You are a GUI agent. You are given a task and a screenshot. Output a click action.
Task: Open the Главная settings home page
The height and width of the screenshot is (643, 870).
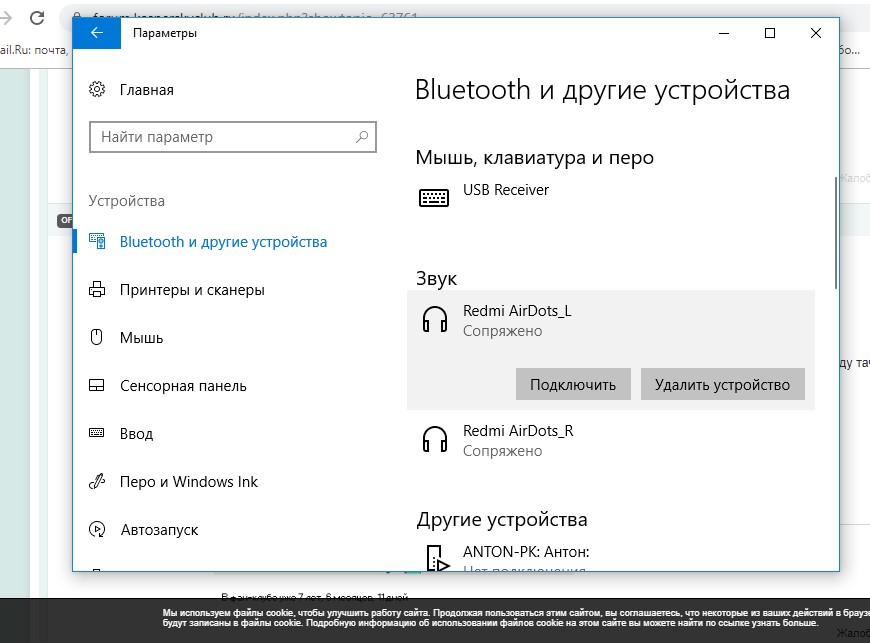click(x=146, y=90)
